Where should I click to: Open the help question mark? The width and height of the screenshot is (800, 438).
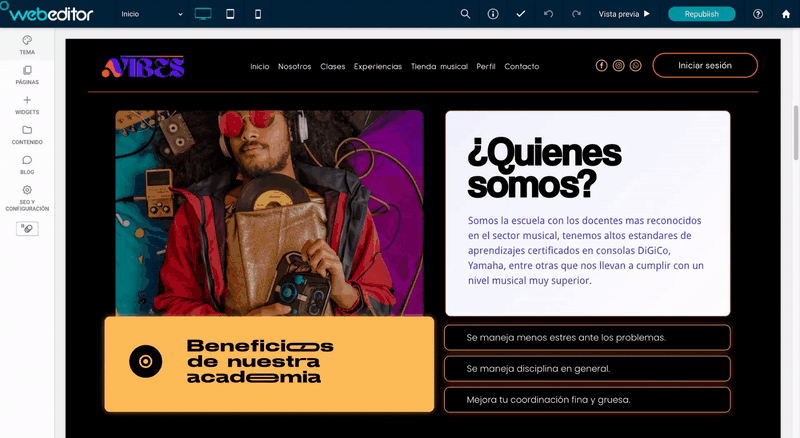point(758,14)
